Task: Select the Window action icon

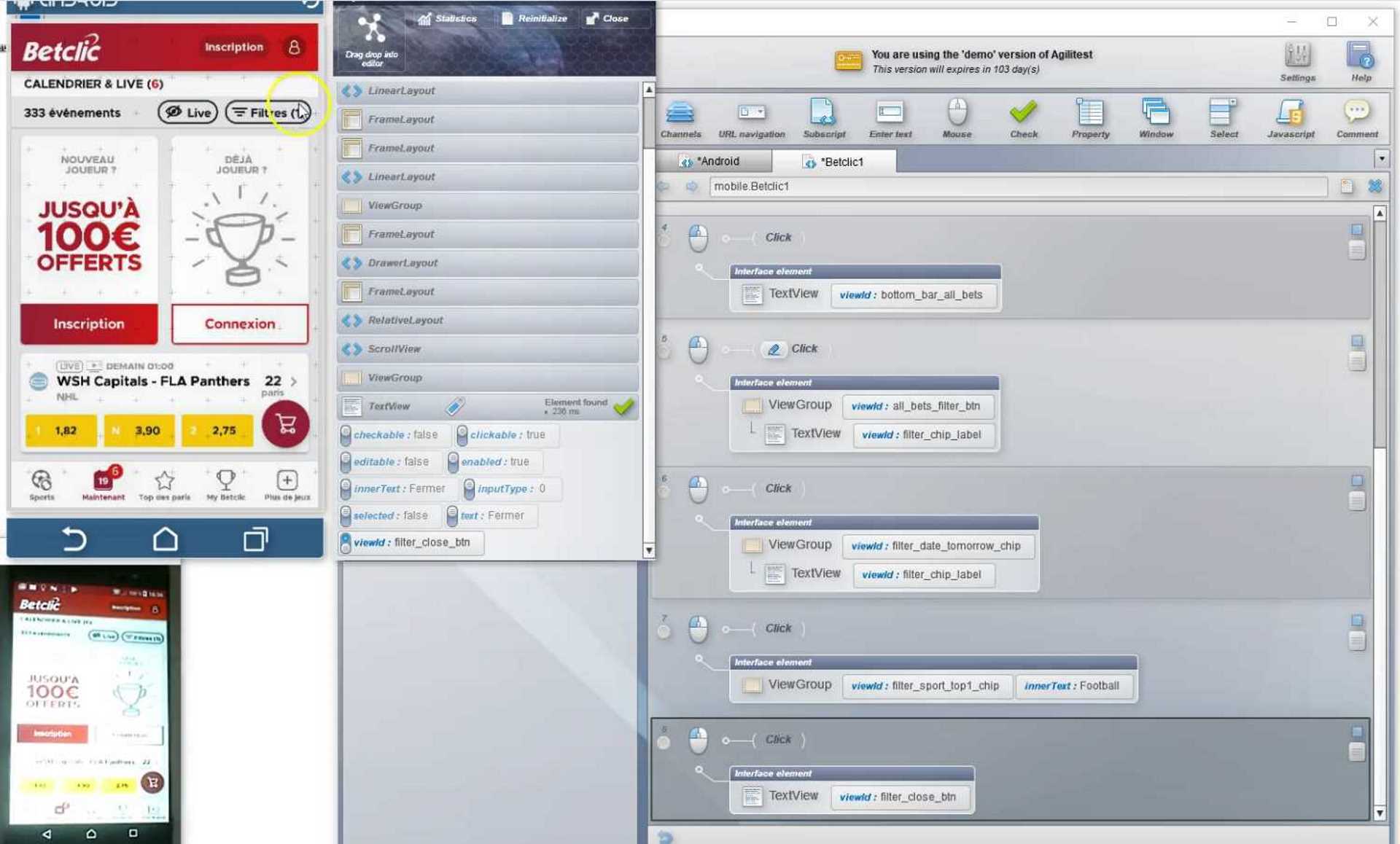Action: coord(1156,118)
